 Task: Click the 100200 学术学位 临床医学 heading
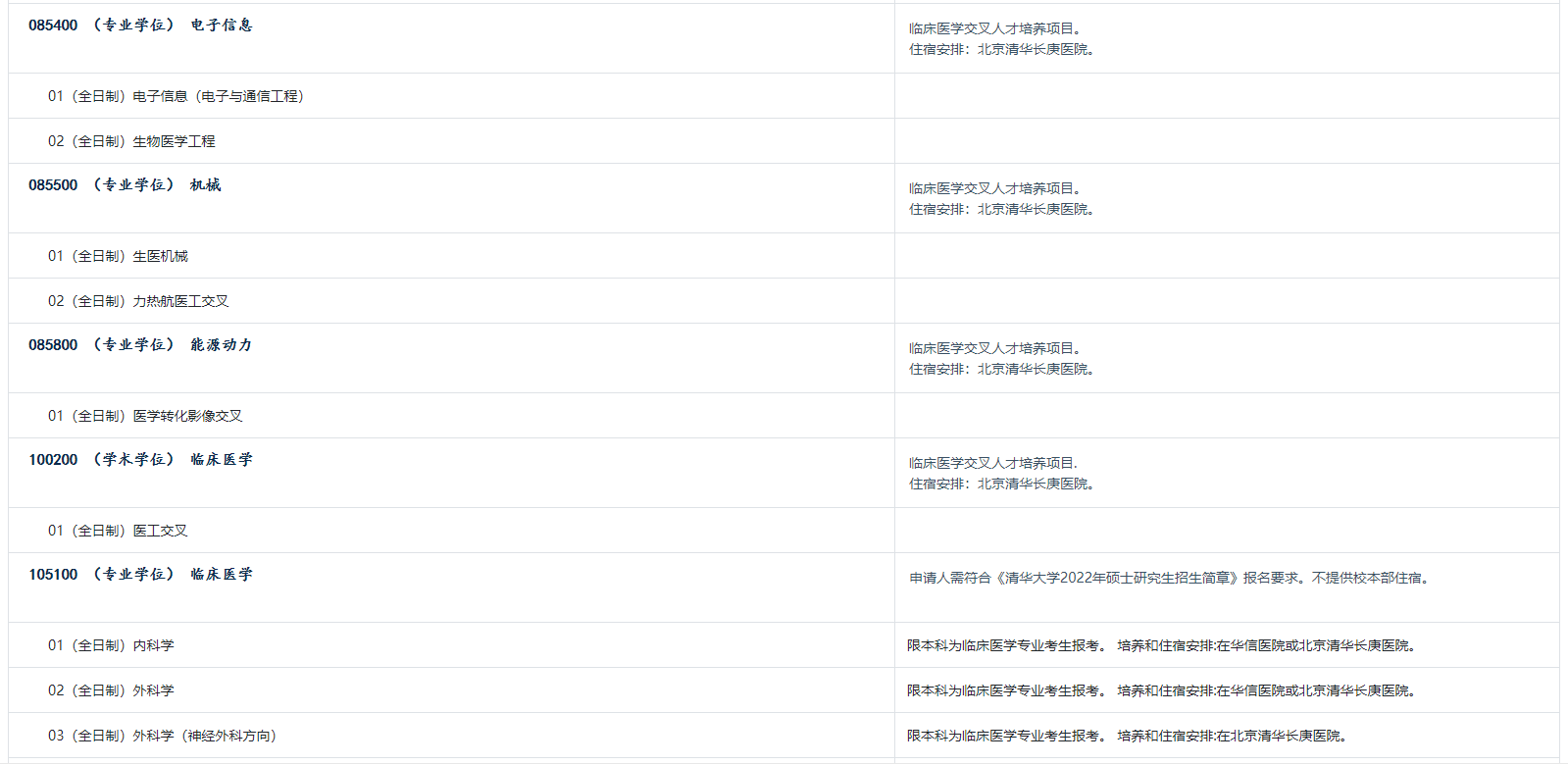click(140, 460)
